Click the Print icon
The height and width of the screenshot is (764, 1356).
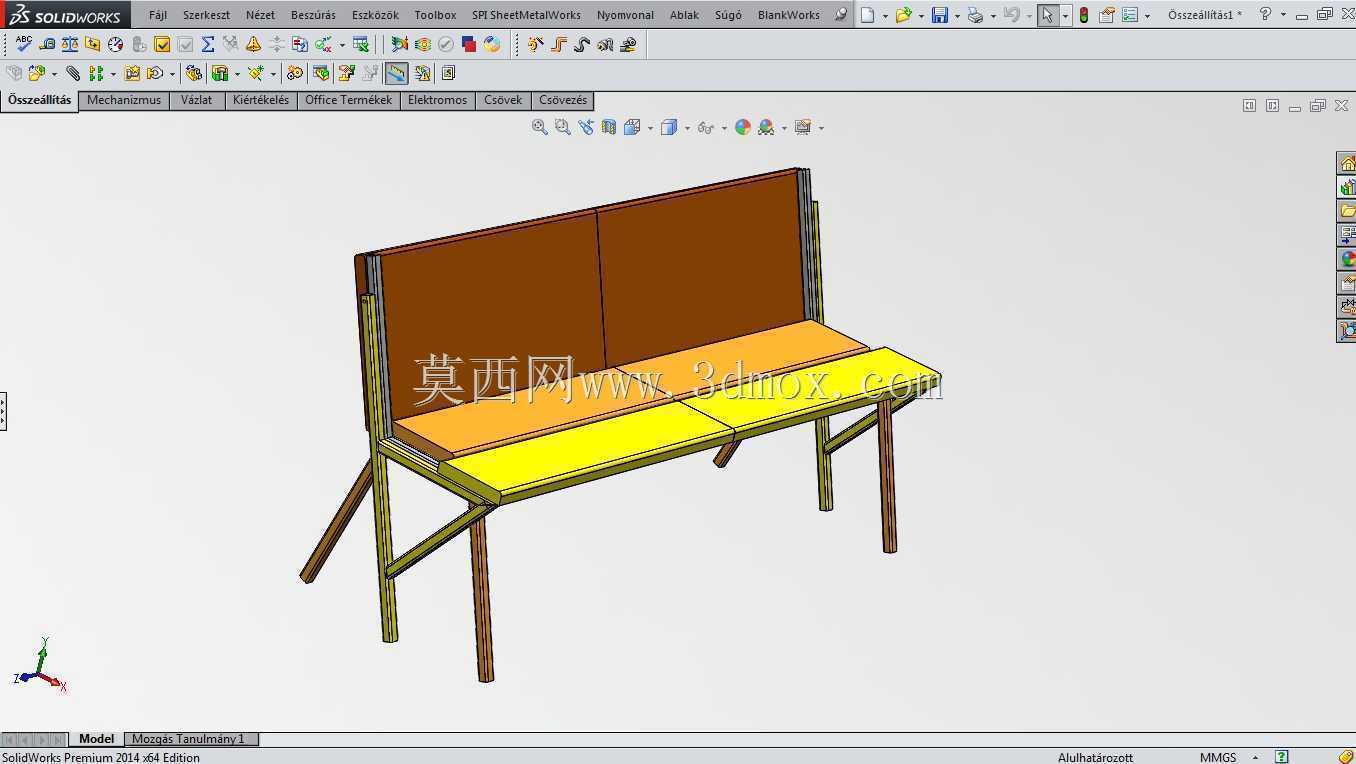(975, 15)
